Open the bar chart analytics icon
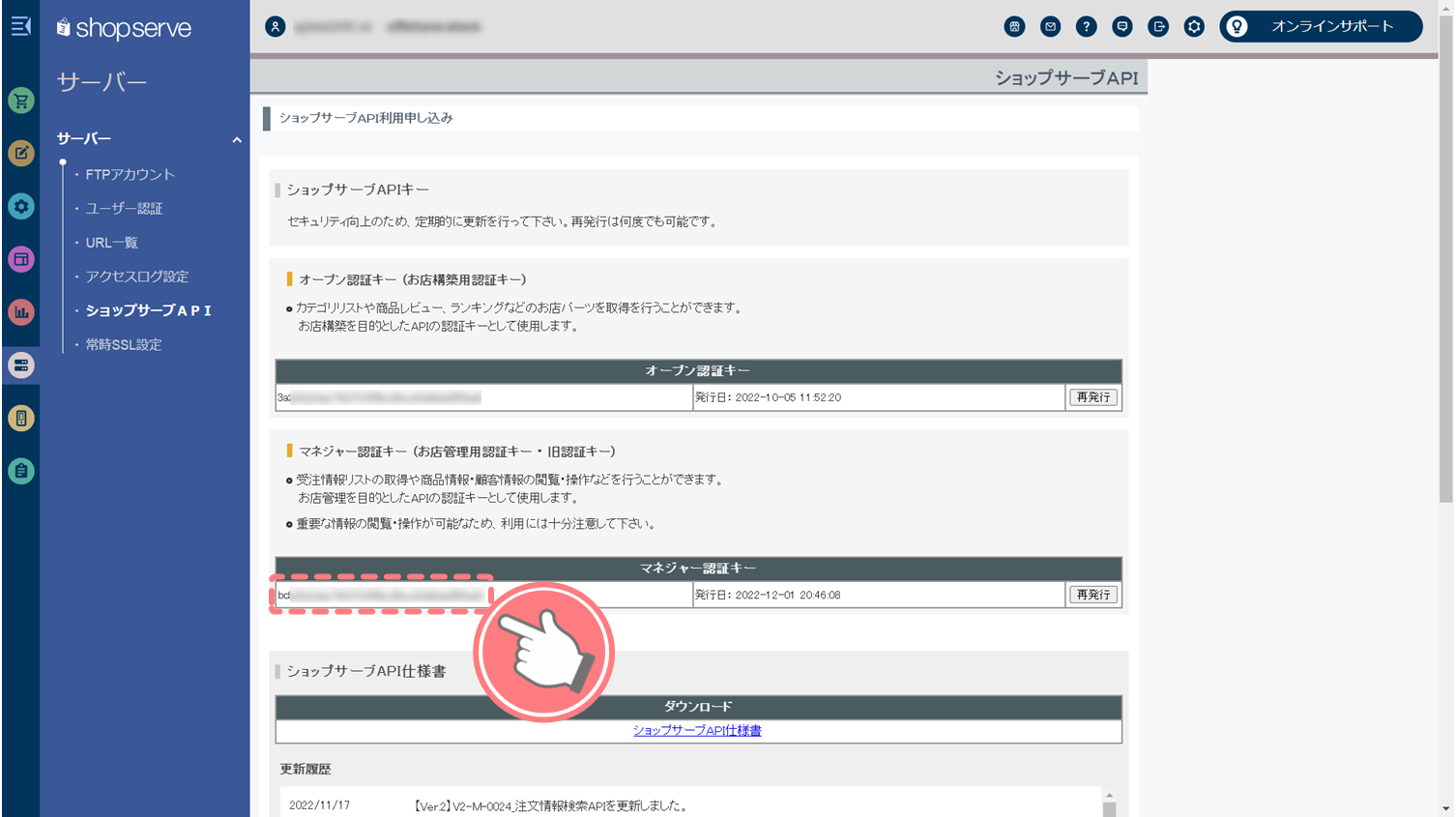1456x817 pixels. point(21,312)
